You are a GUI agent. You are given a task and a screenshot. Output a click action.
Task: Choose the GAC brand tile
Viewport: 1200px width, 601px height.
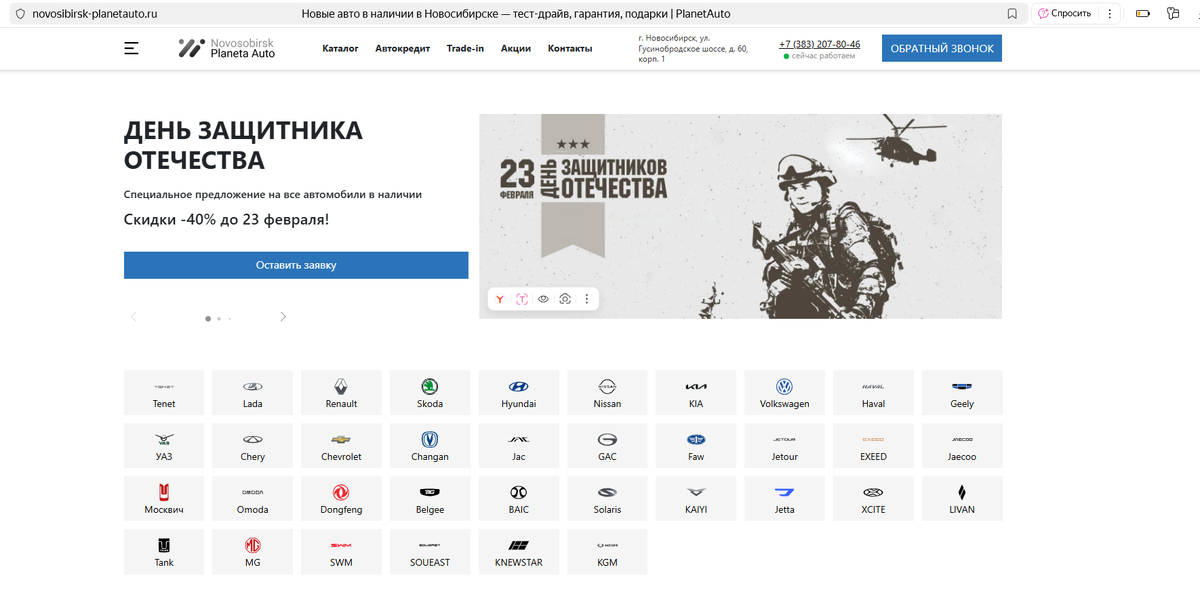click(x=607, y=445)
